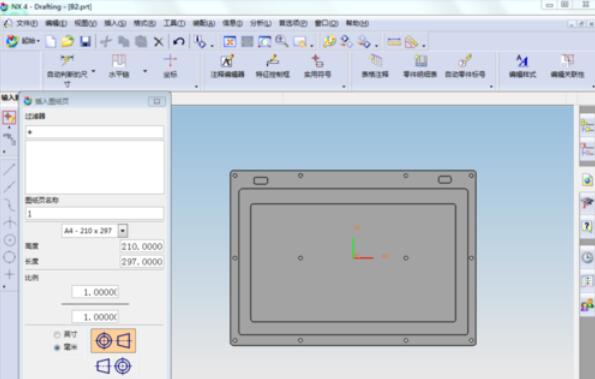Open the Format (格式) menu
Viewport: 595px width, 379px height.
tap(144, 23)
